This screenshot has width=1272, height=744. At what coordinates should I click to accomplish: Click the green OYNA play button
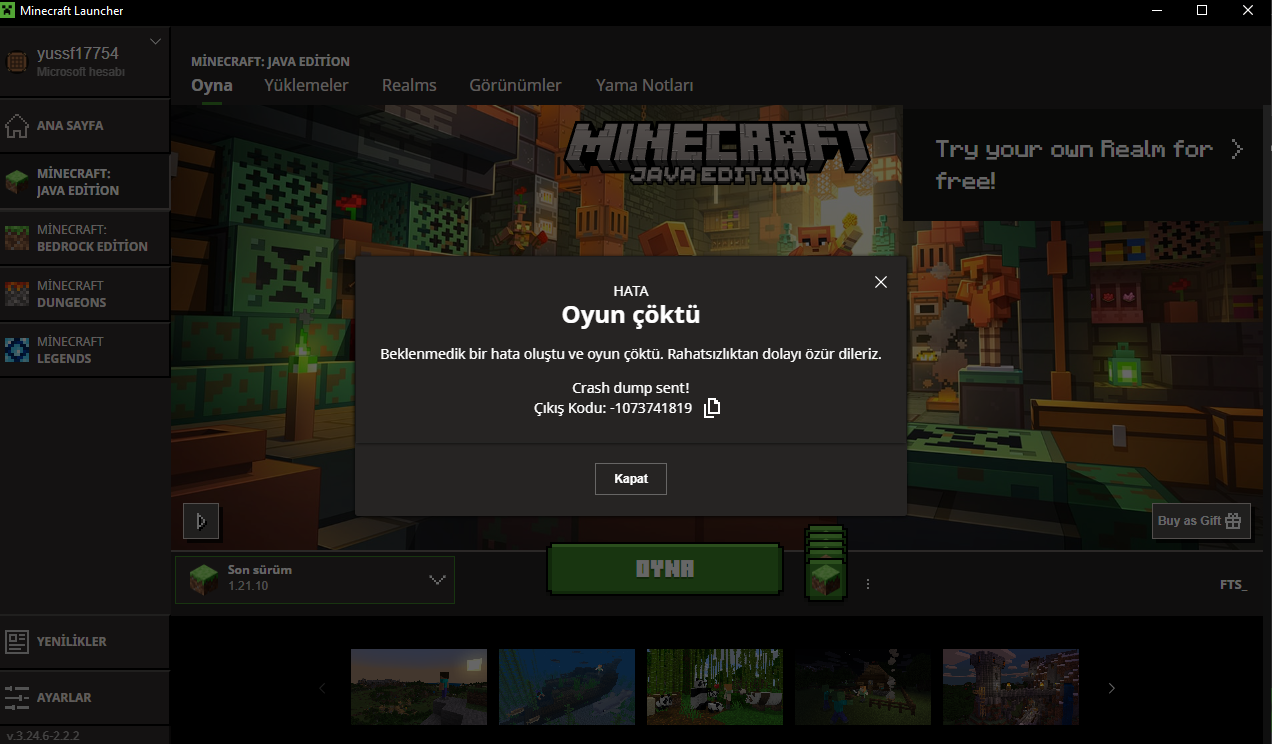coord(665,569)
